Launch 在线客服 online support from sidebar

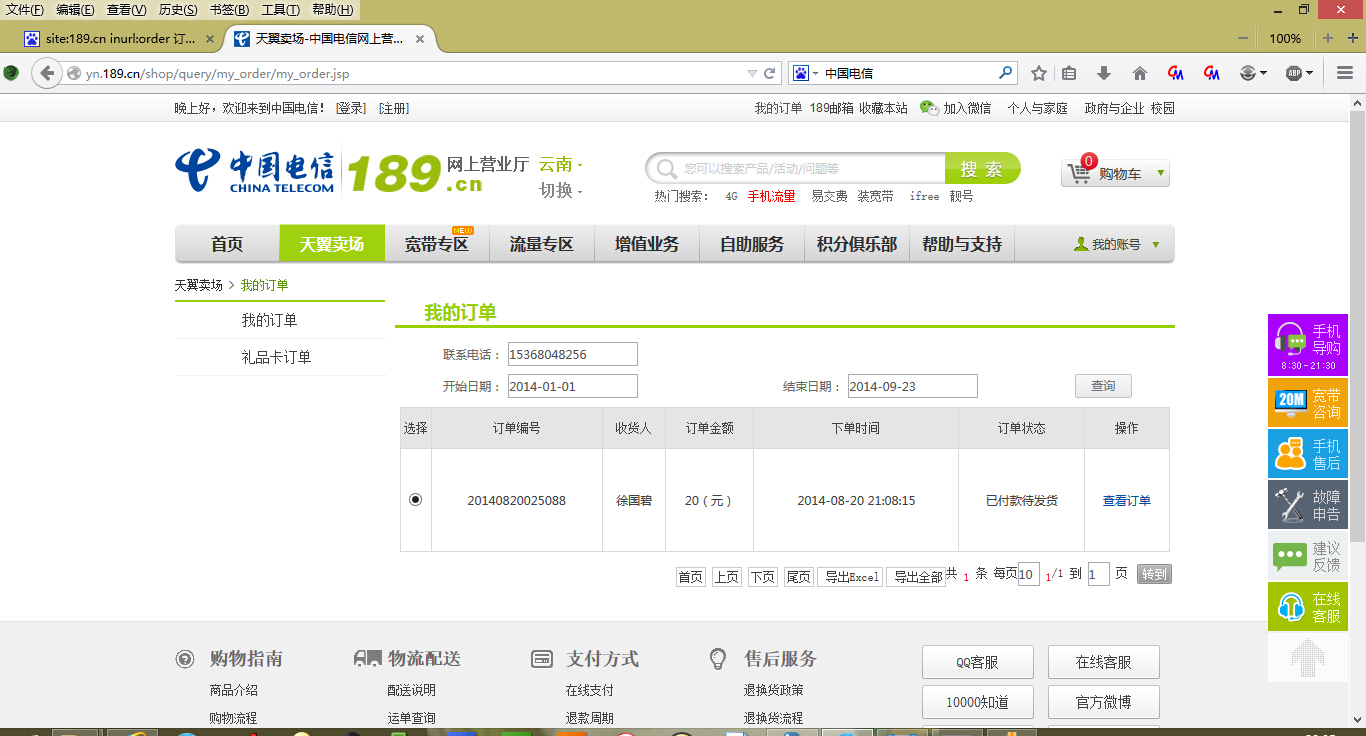[1307, 607]
